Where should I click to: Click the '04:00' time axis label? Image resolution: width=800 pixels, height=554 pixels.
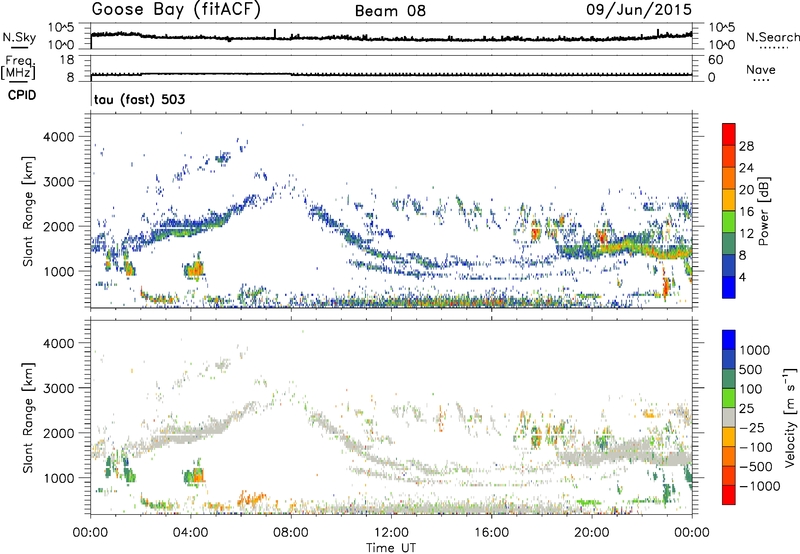pos(191,532)
